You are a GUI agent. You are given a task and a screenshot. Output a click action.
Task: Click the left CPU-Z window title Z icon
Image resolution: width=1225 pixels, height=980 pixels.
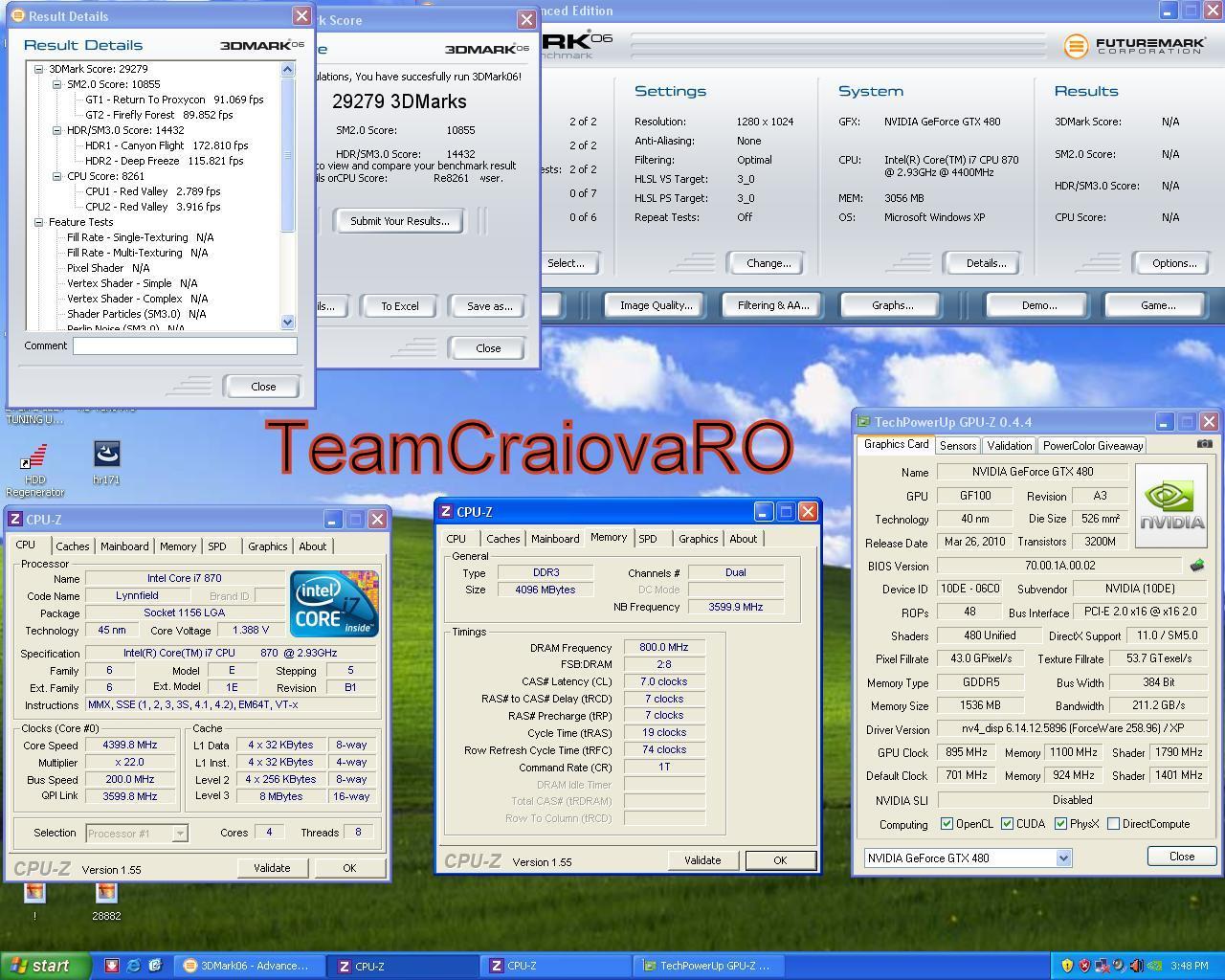coord(15,519)
